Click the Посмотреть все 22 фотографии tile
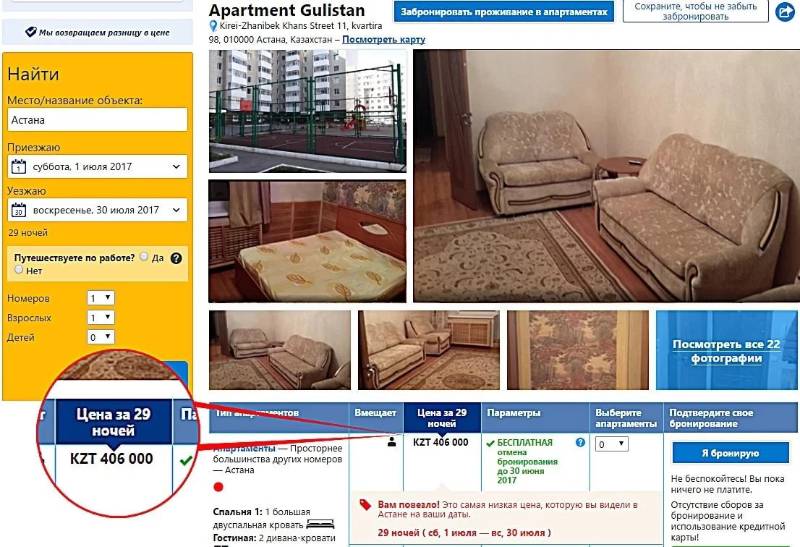Image resolution: width=800 pixels, height=547 pixels. coord(727,350)
